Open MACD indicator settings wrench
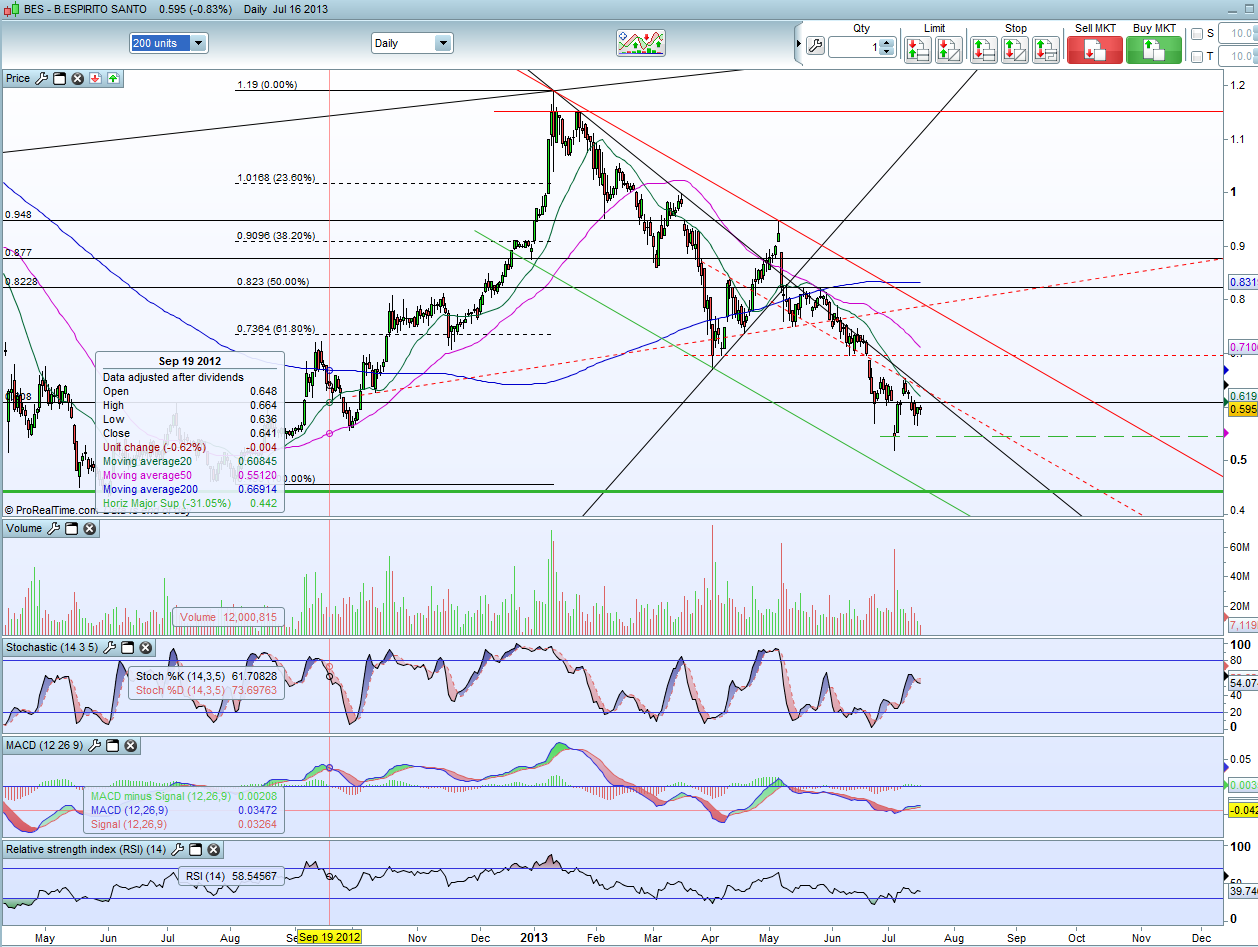Screen dimensions: 1258x947 click(x=95, y=745)
